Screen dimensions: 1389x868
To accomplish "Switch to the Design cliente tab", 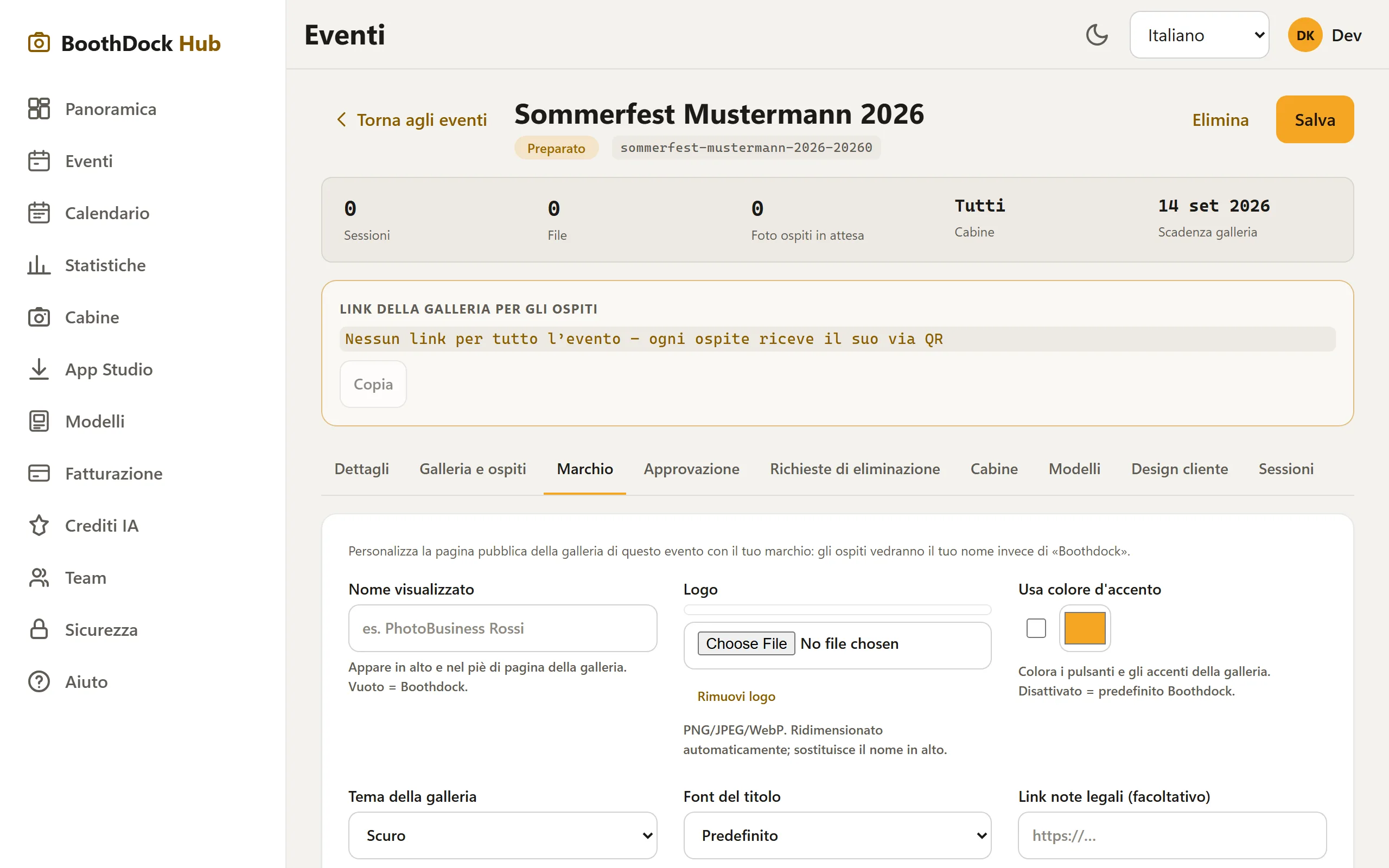I will (1179, 469).
